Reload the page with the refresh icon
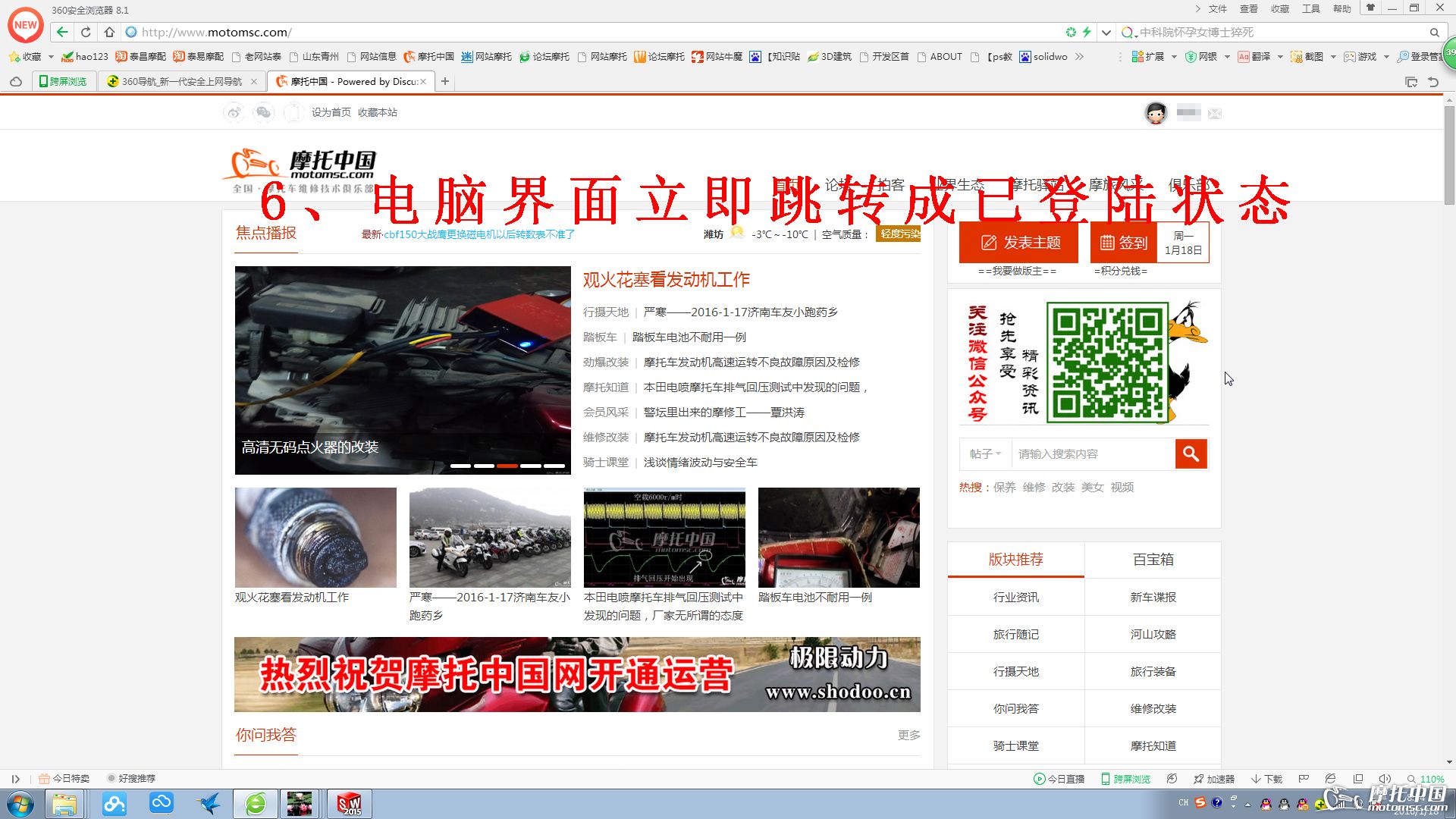The image size is (1456, 819). point(86,32)
